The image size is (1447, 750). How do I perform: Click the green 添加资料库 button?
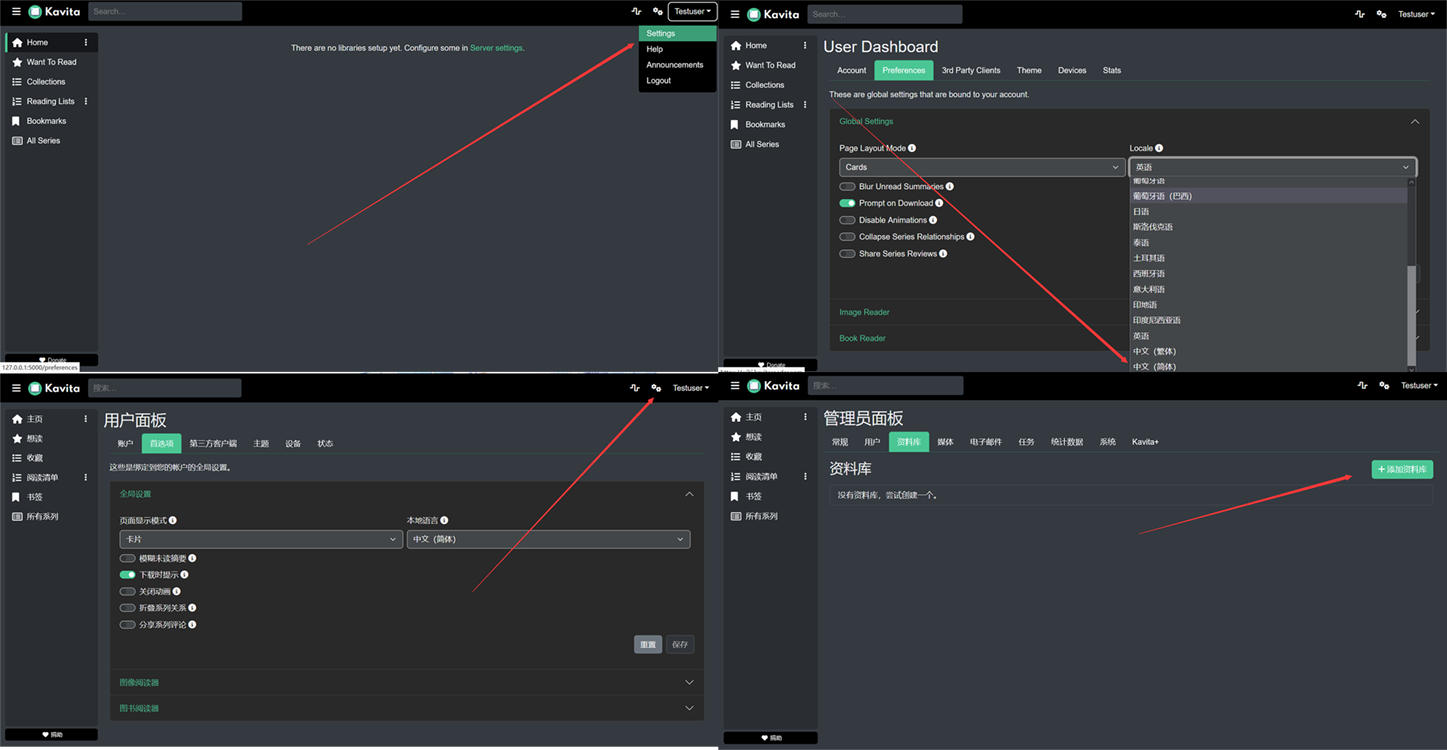pyautogui.click(x=1402, y=469)
